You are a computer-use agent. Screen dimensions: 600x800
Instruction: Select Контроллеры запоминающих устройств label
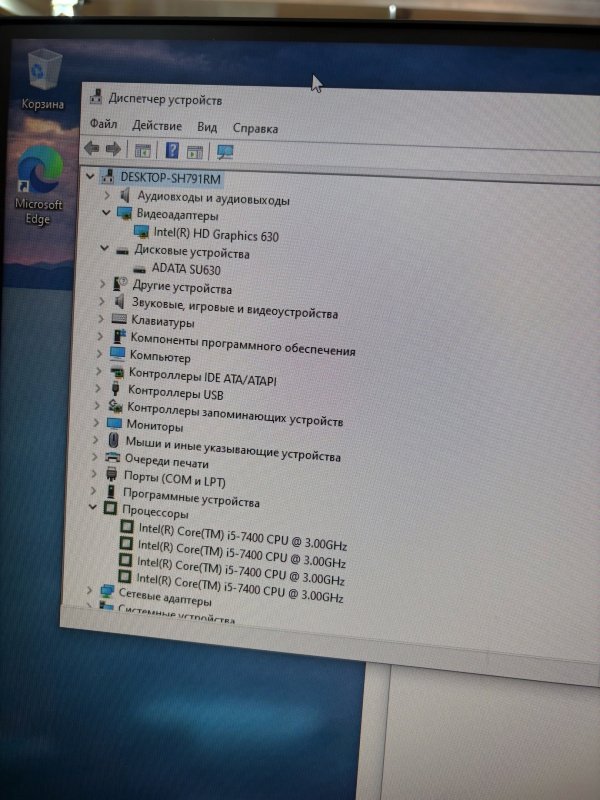pos(235,414)
